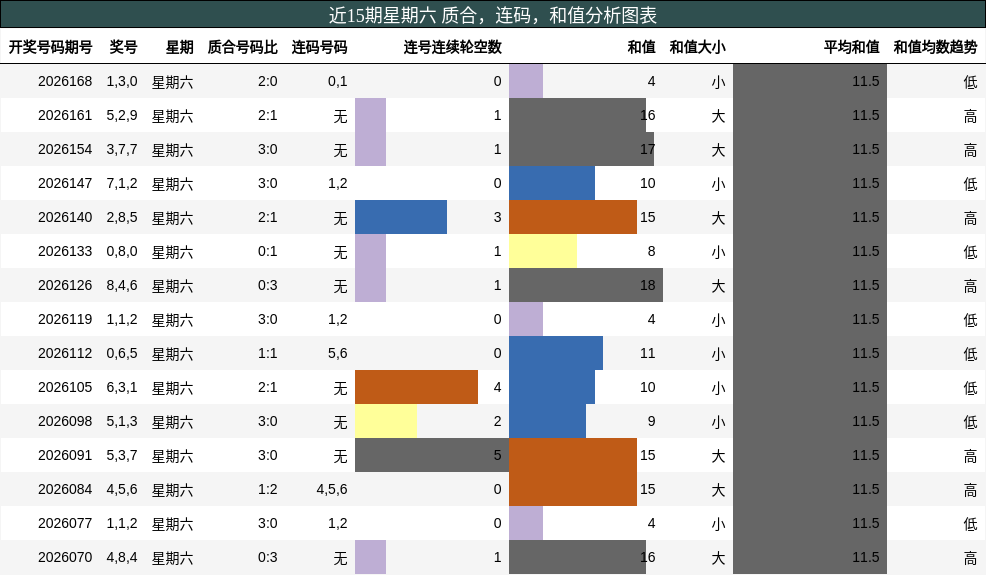Click winning numbers 1,3,0
Image resolution: width=986 pixels, height=575 pixels.
(122, 81)
